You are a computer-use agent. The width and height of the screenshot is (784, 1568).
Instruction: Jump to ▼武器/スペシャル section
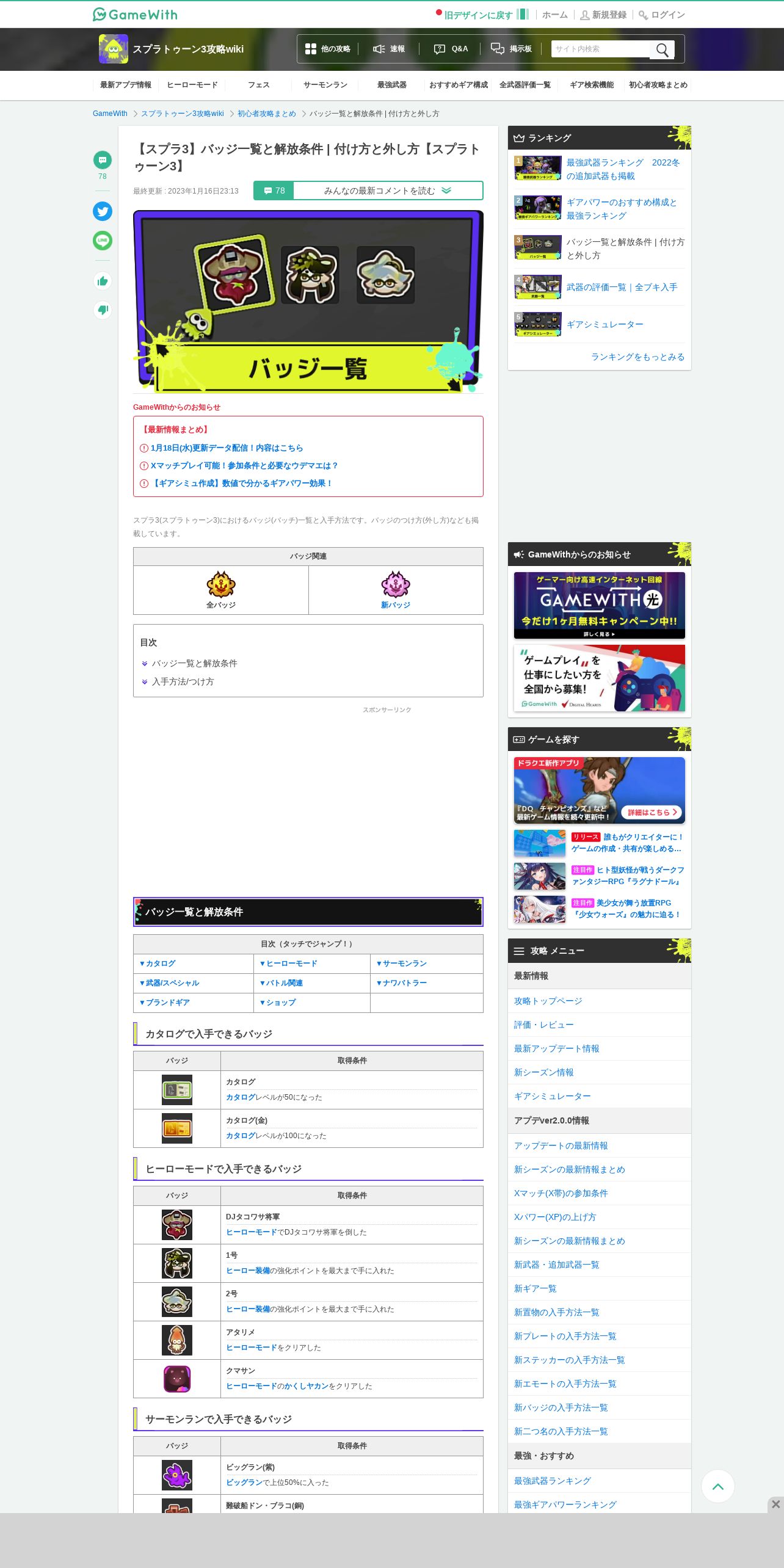point(169,983)
